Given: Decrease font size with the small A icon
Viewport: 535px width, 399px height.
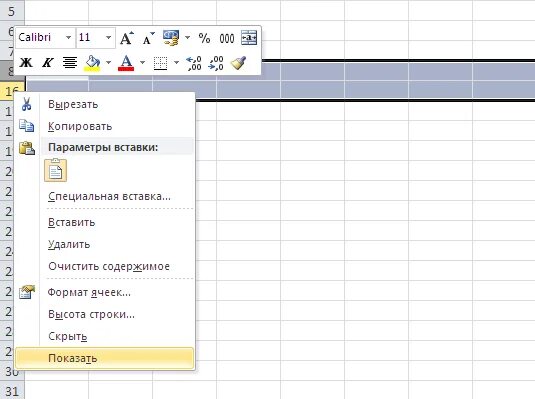Looking at the screenshot, I should [148, 38].
